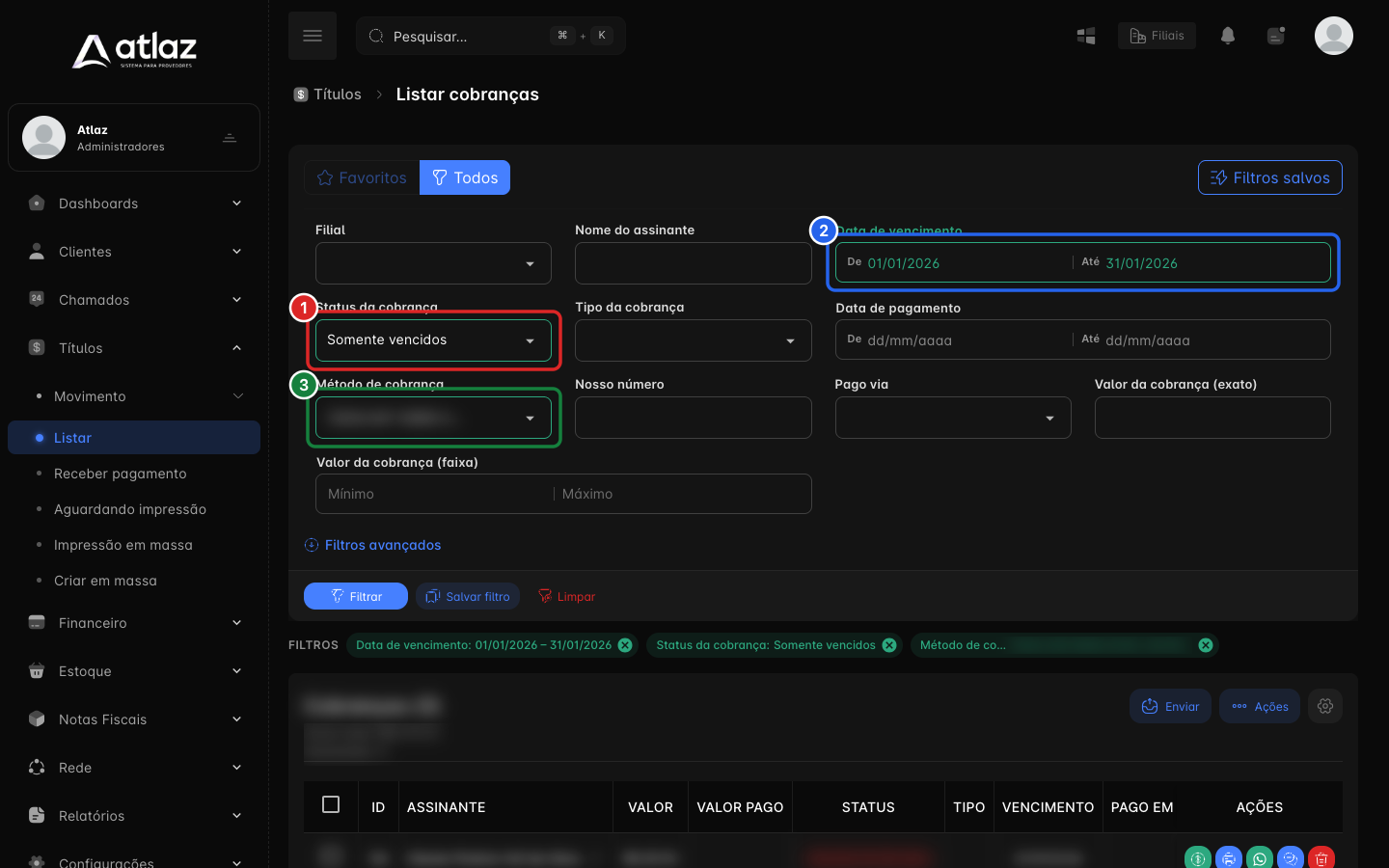This screenshot has width=1389, height=868.
Task: Click the green receive payment row icon
Action: (1197, 857)
